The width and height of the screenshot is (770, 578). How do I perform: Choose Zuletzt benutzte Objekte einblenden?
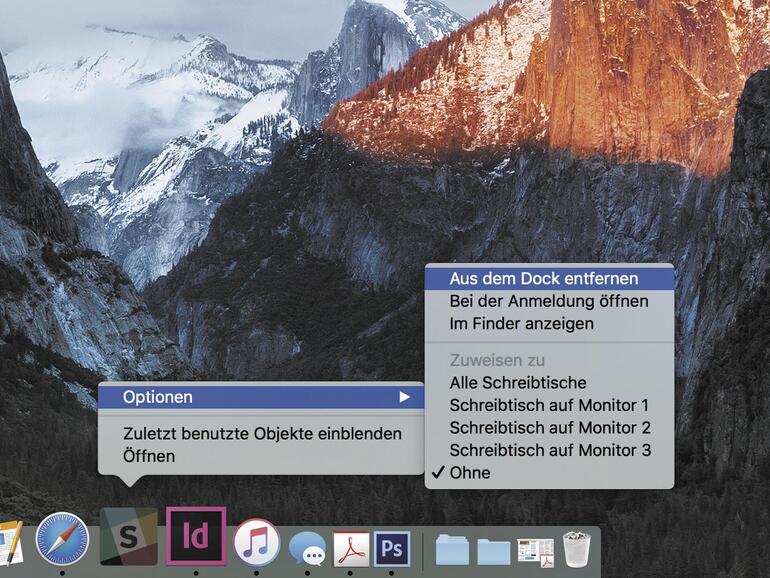pos(261,434)
